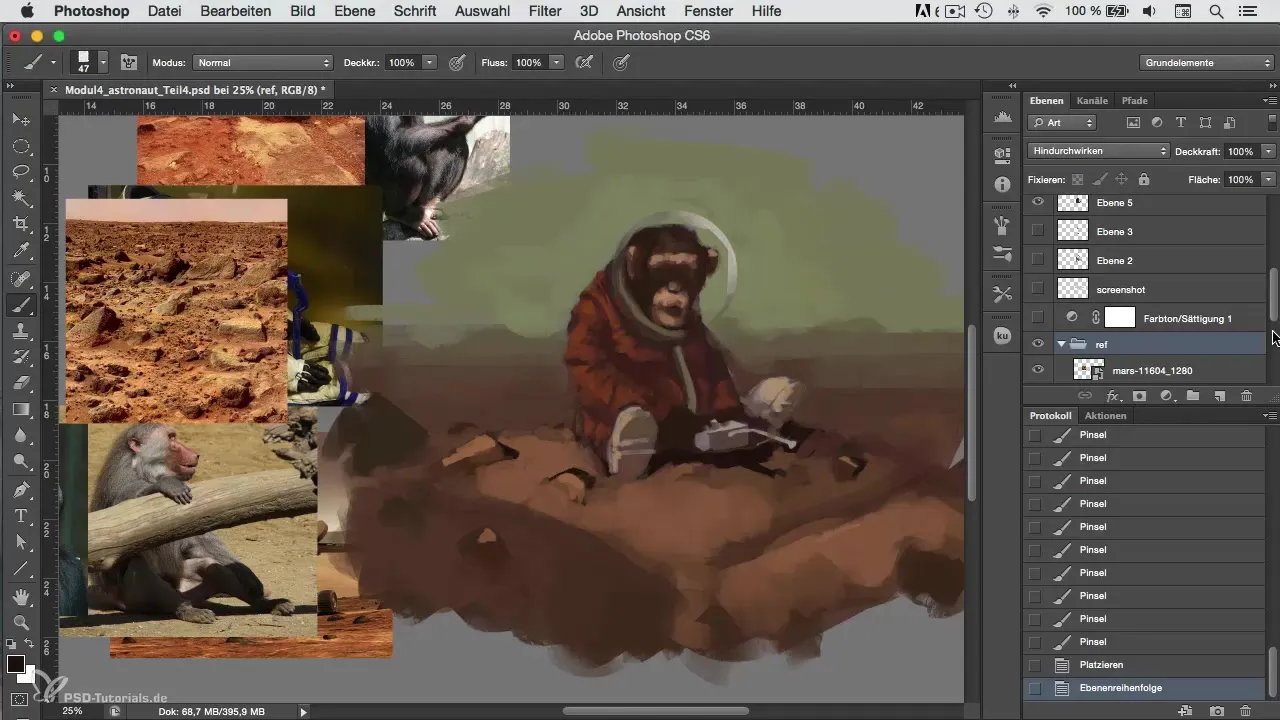Select the Eyedropper tool

click(20, 250)
